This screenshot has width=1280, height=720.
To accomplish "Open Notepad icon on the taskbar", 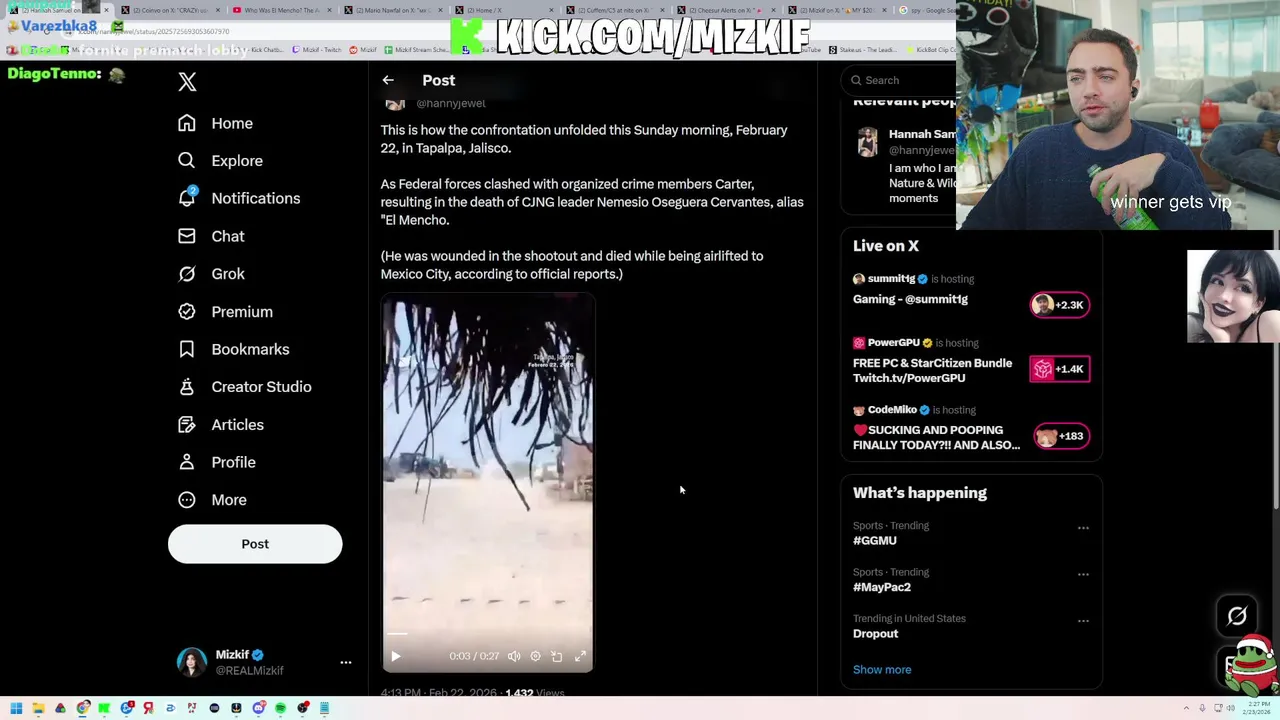I will 324,708.
